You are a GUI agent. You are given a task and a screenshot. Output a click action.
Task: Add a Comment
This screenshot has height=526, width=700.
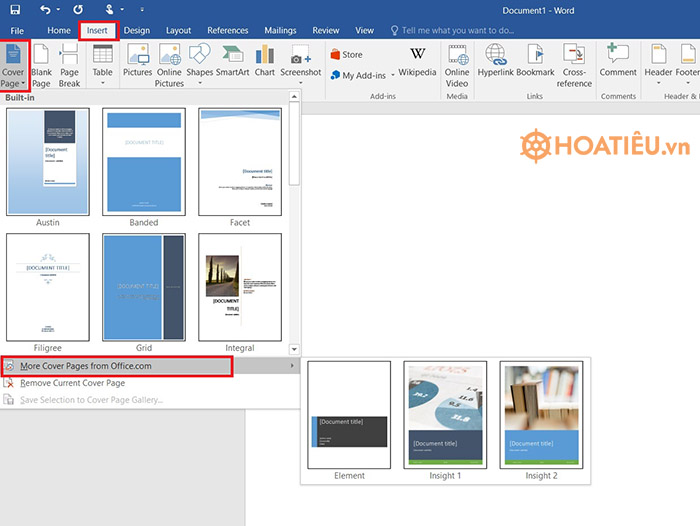[x=618, y=63]
